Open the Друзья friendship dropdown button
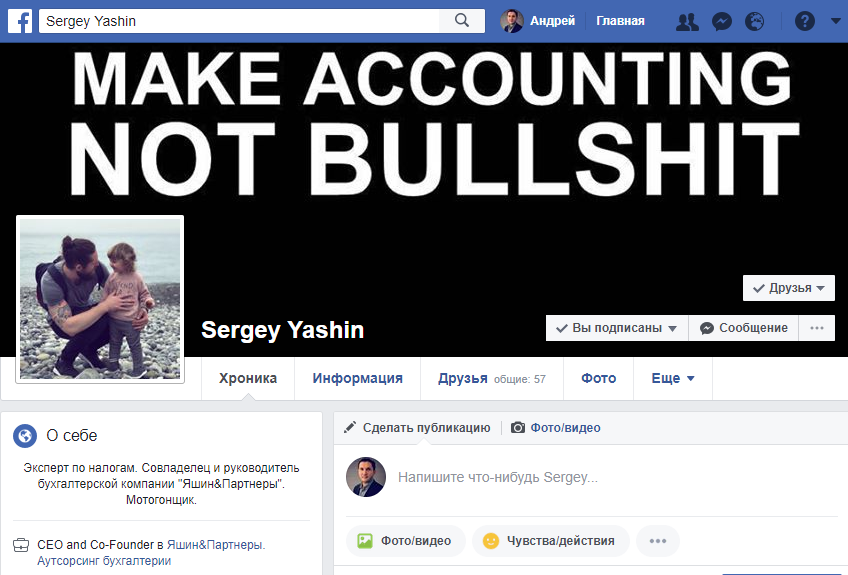The height and width of the screenshot is (575, 848). tap(789, 288)
